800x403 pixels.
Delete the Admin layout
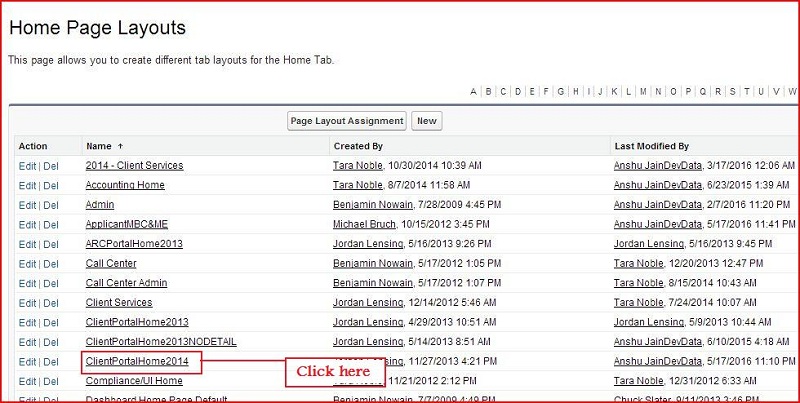51,205
